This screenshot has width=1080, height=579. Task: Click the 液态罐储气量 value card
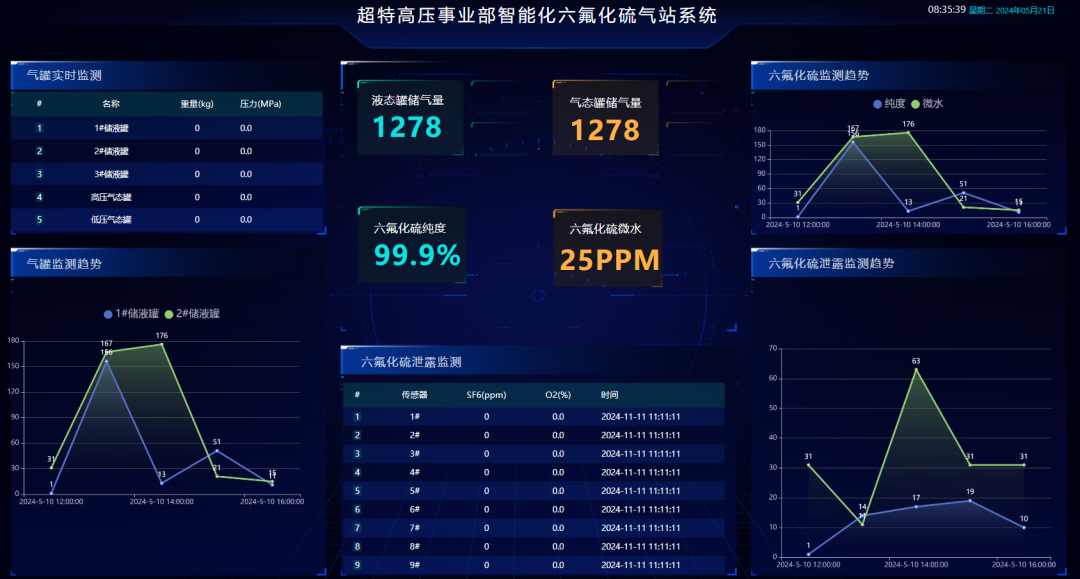408,118
